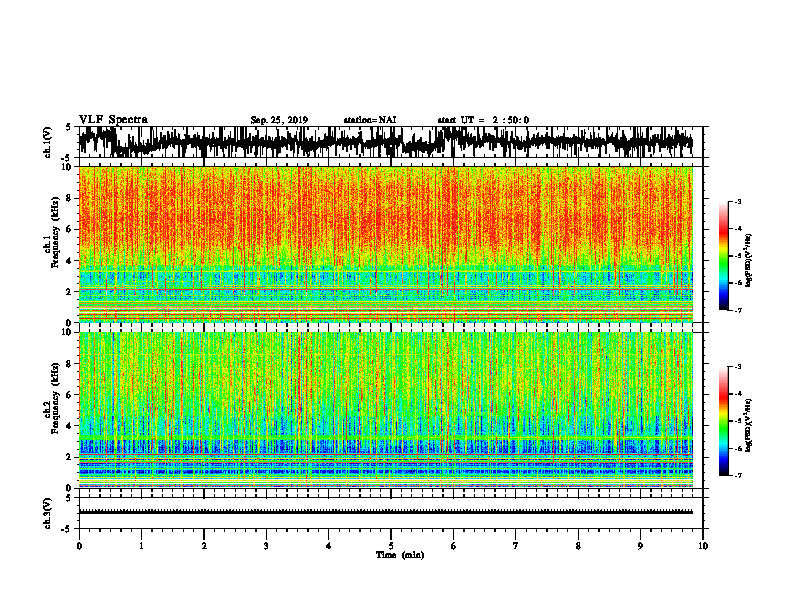Click the "2" kHz tick on ch.2 spectrogram
The width and height of the screenshot is (792, 612).
tap(69, 457)
